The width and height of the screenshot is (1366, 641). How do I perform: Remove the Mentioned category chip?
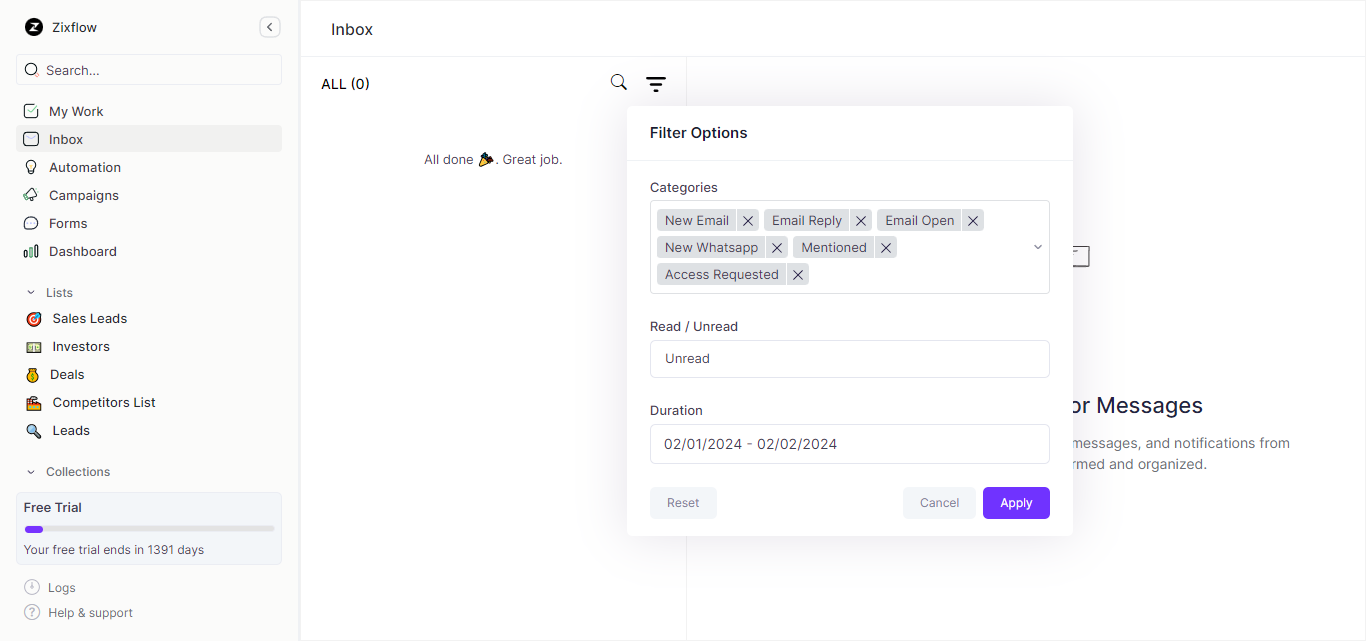click(885, 247)
